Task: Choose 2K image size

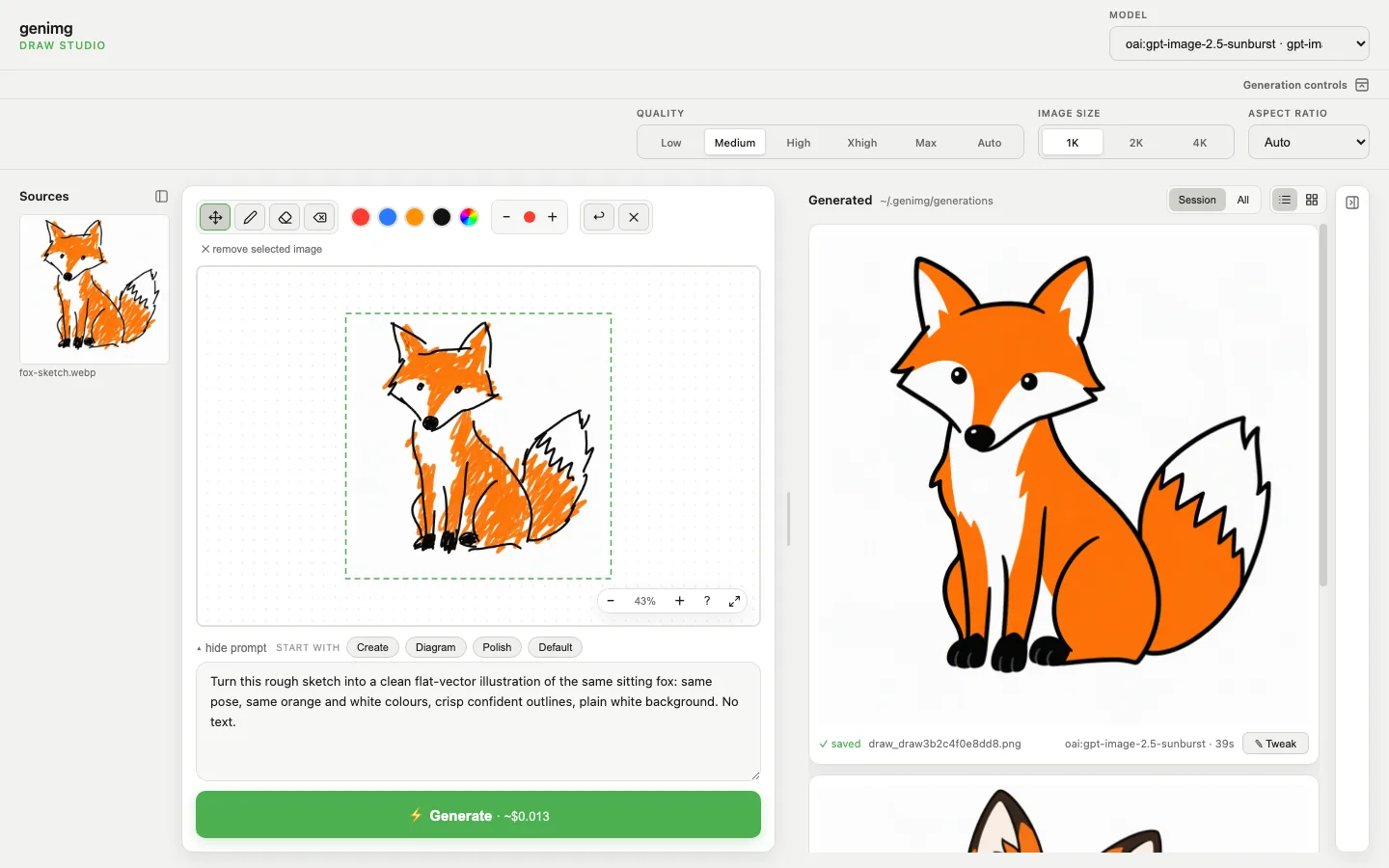Action: point(1136,143)
